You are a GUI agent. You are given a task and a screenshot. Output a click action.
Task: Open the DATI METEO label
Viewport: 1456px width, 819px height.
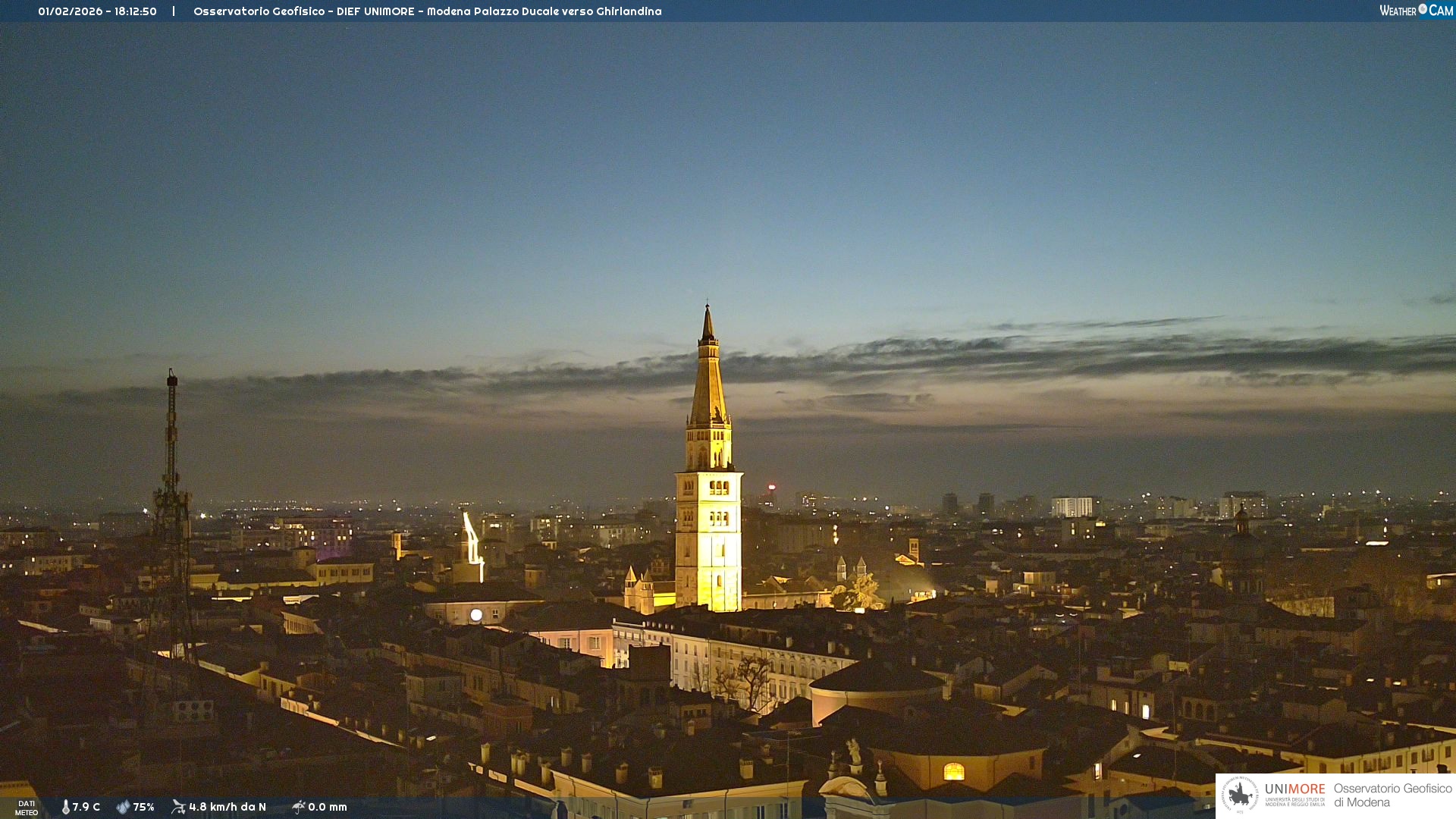point(27,808)
